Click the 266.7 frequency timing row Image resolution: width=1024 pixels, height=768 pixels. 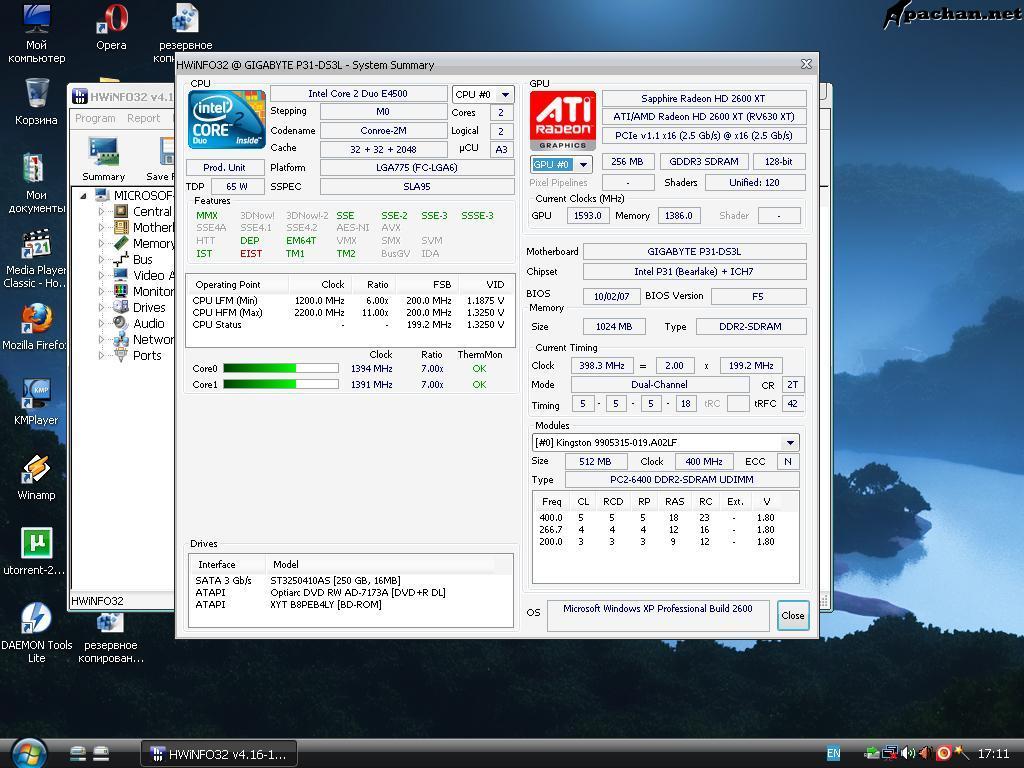click(665, 530)
